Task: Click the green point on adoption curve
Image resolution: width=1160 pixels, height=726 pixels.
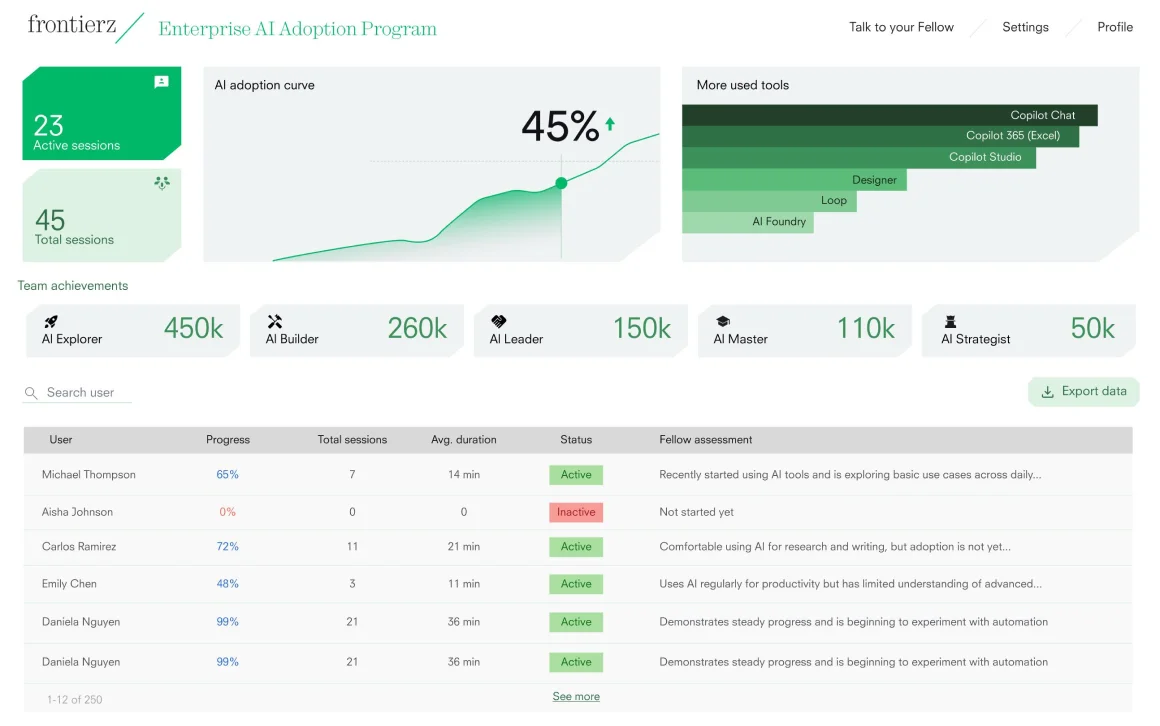Action: pos(561,183)
